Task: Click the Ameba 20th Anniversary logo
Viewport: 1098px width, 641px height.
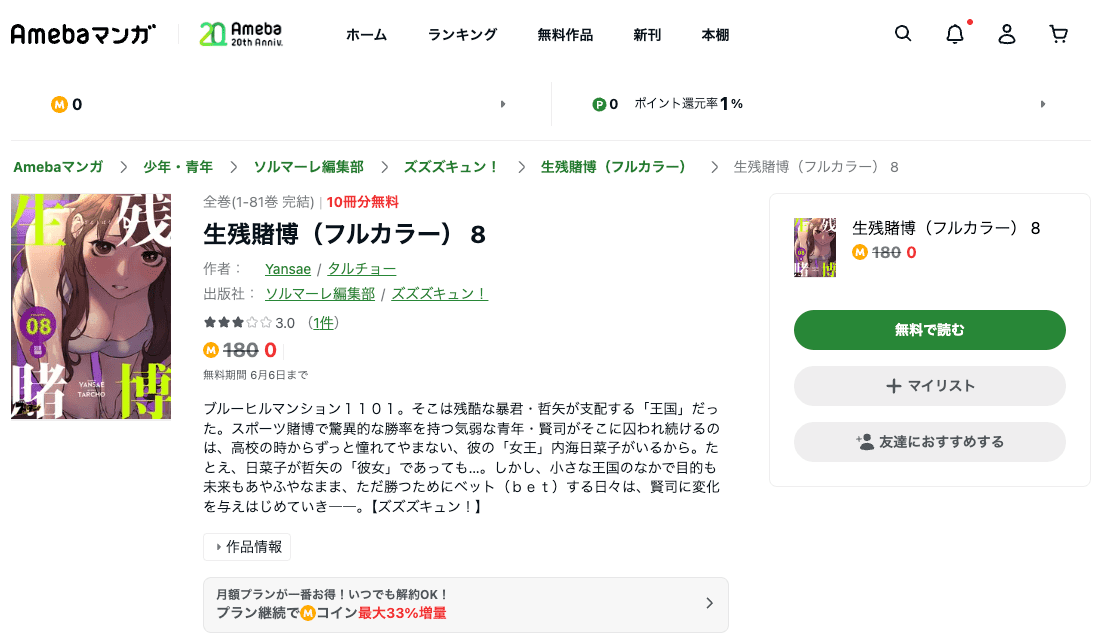Action: coord(241,34)
